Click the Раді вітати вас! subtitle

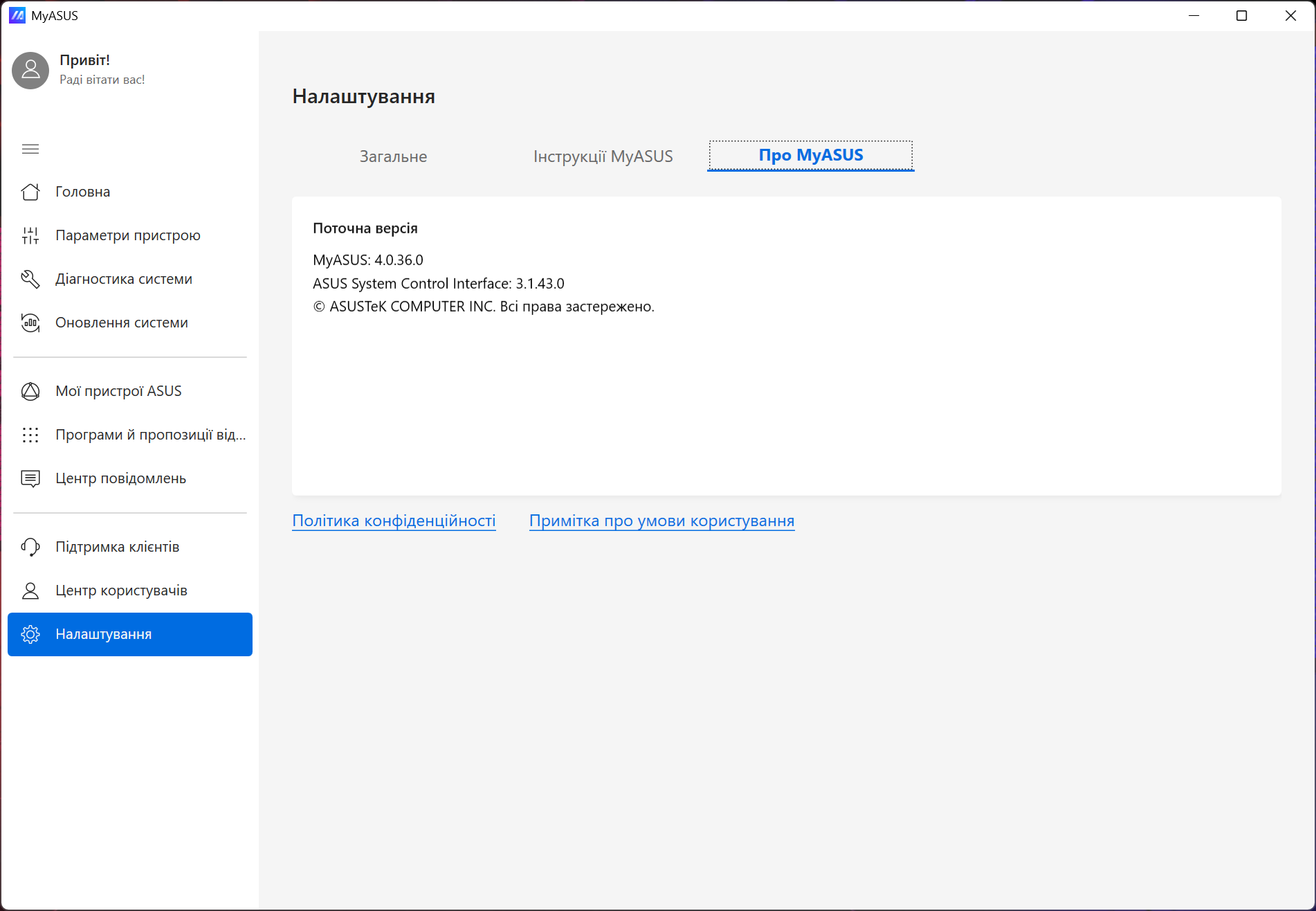pos(102,80)
